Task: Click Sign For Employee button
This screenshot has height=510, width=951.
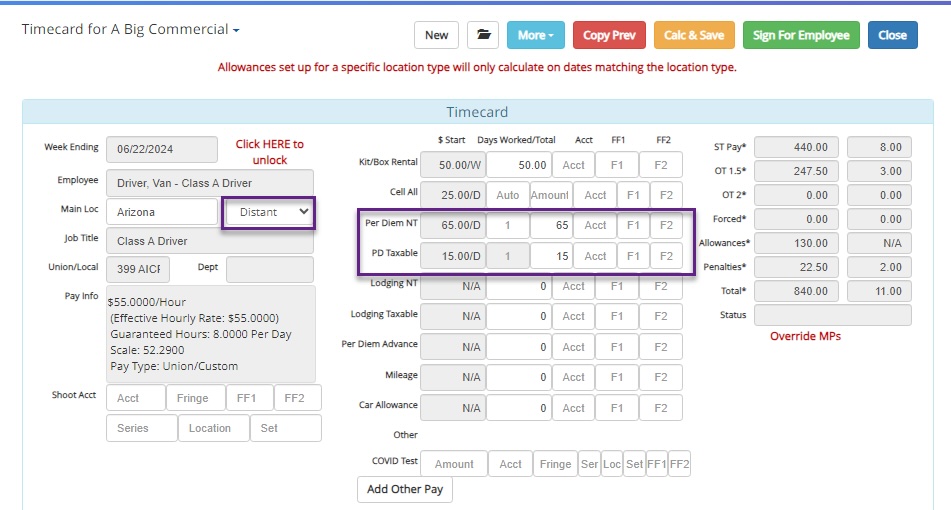Action: [x=801, y=35]
